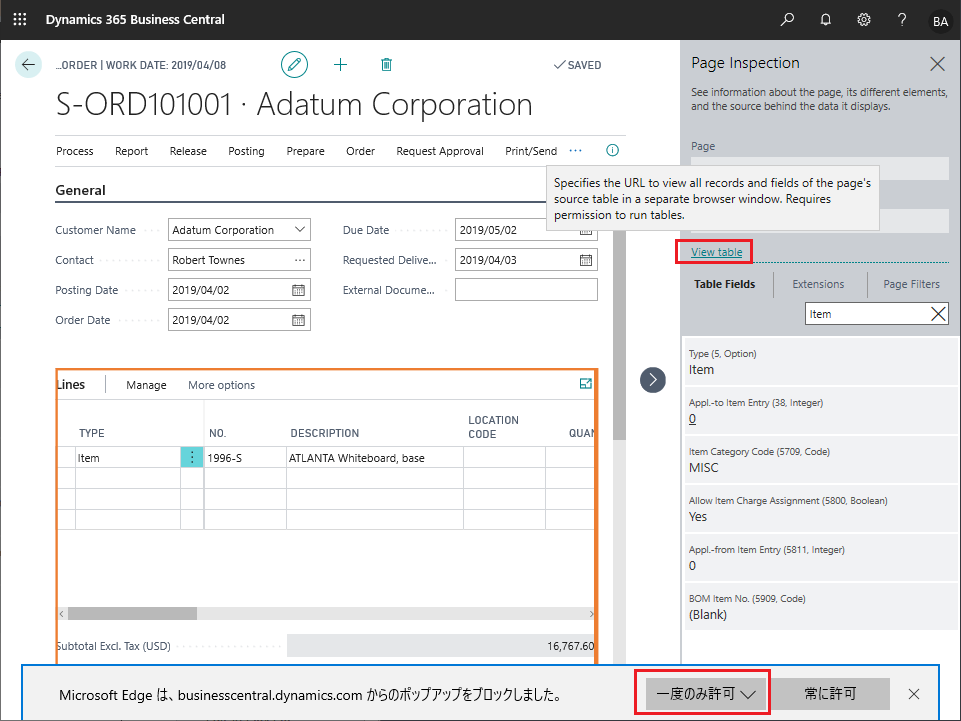Clear the Item filter text

[x=938, y=314]
